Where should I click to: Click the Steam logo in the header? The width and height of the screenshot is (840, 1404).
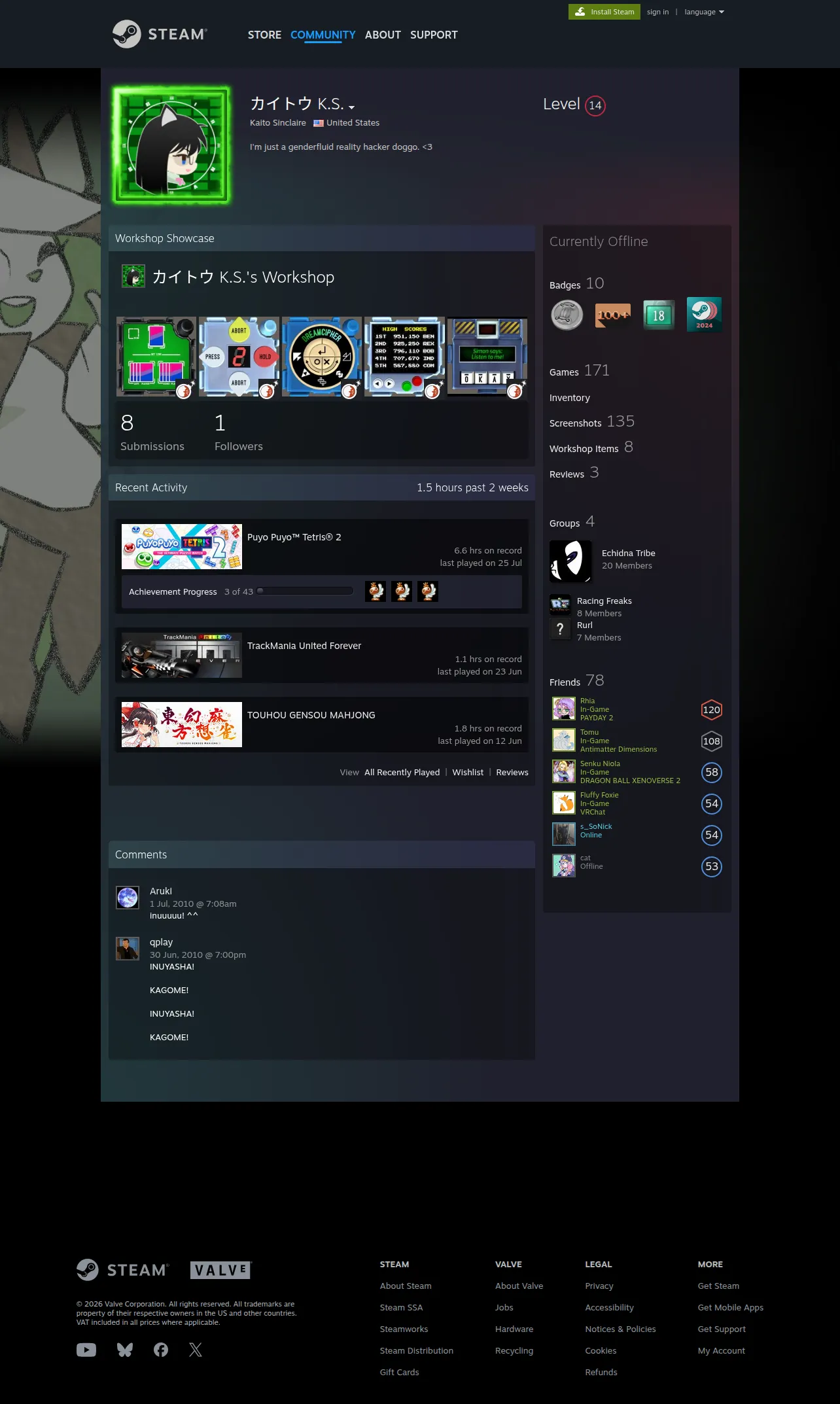pyautogui.click(x=160, y=34)
